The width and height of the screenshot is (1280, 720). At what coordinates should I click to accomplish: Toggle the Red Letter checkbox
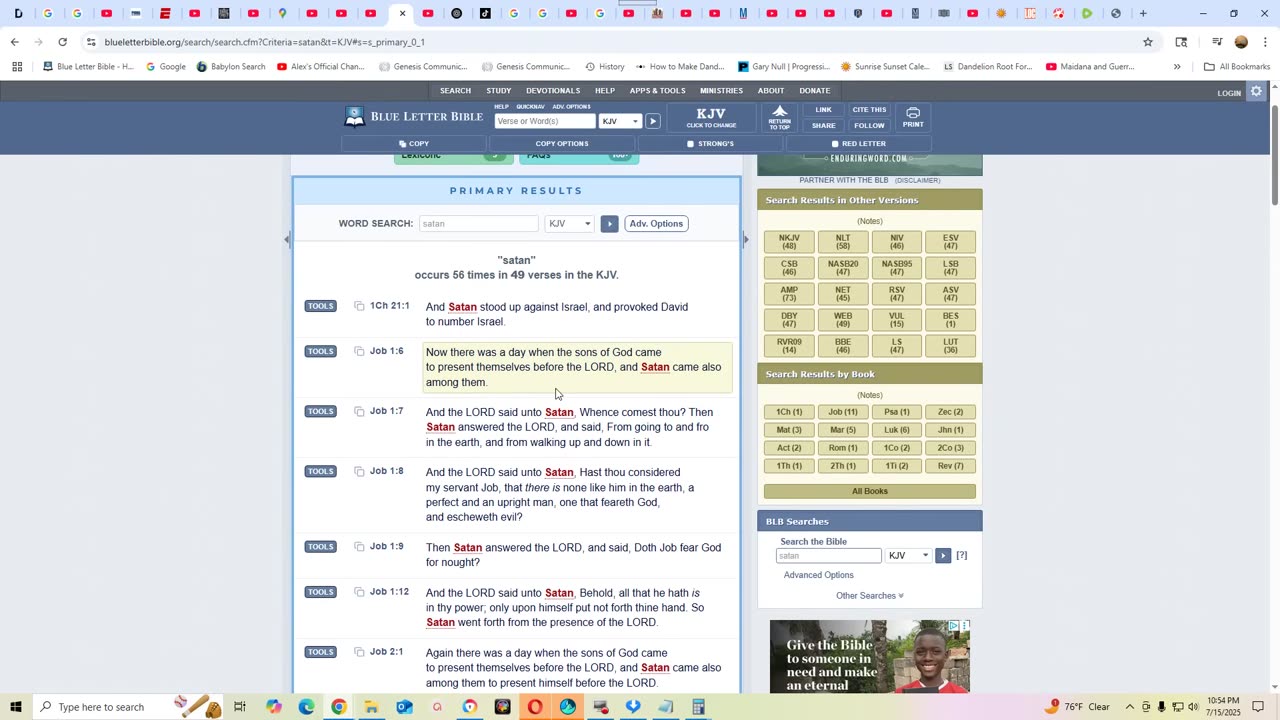[835, 144]
